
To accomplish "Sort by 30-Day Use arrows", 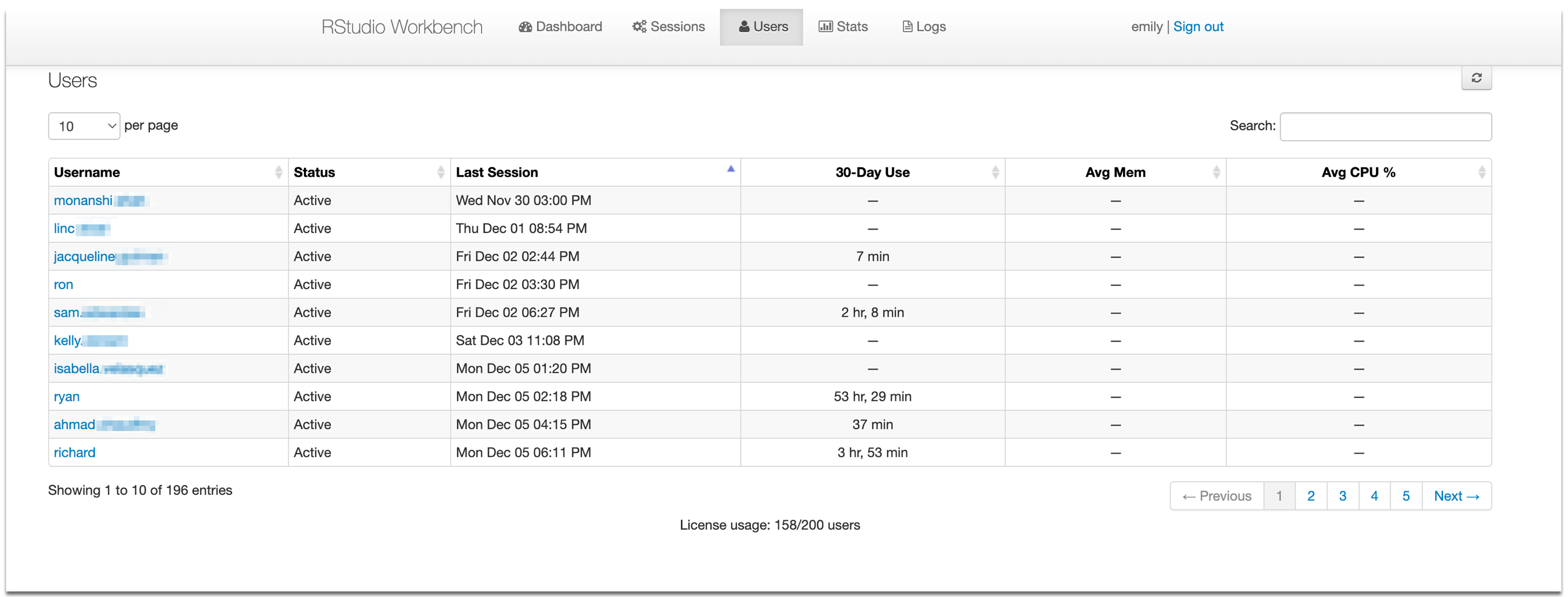I will point(995,172).
